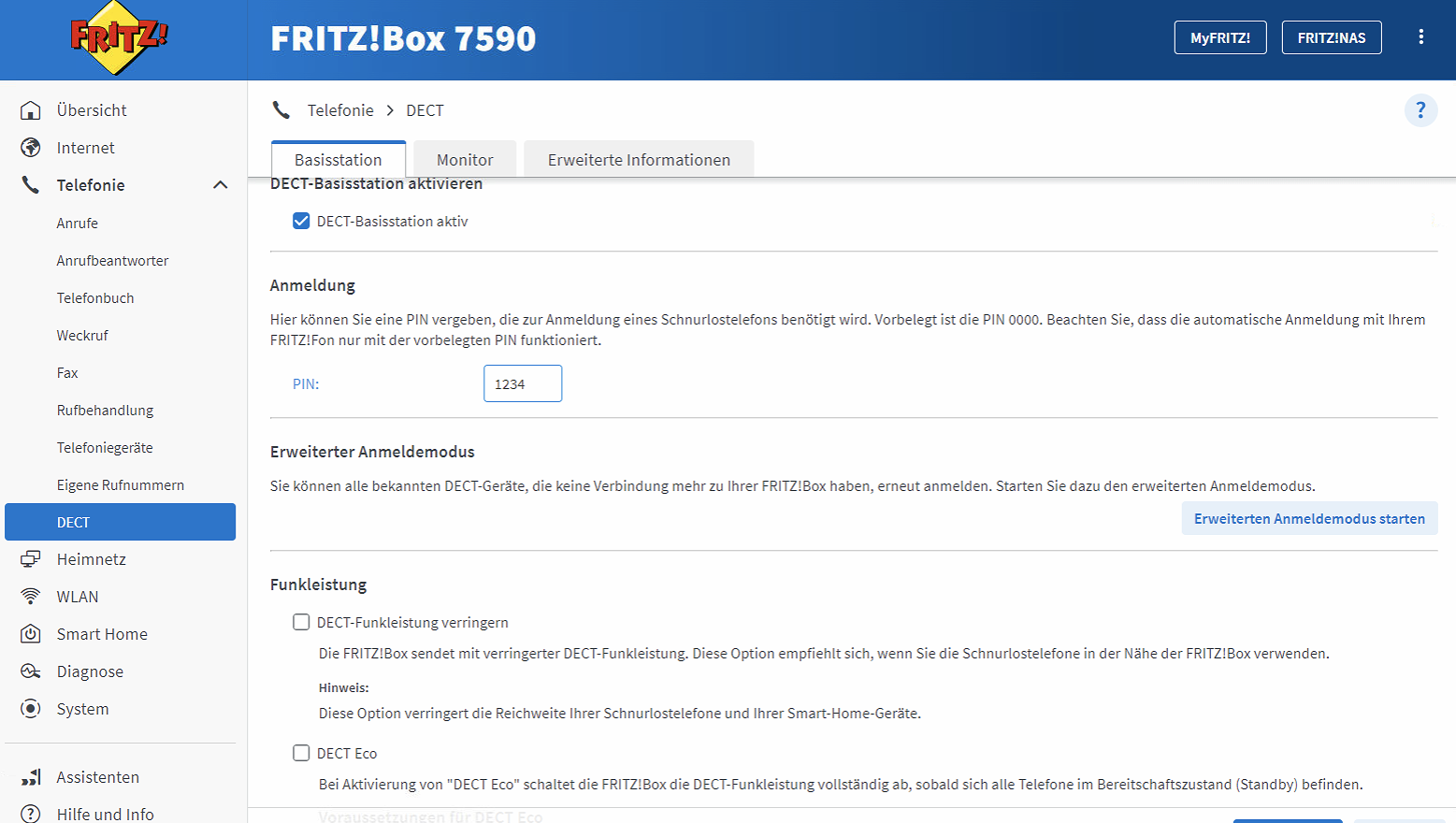Open the Erweiterte Informationen tab
Screen dimensions: 1456x823
639,160
